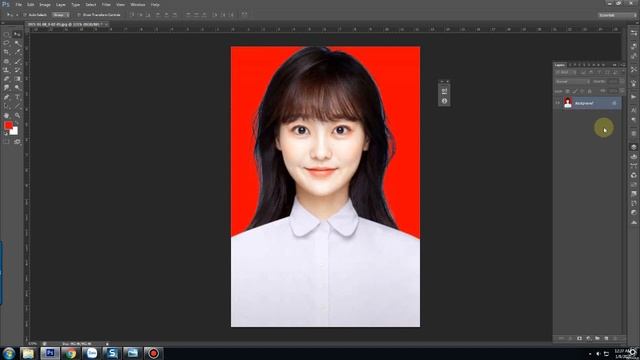Click the Background layer thumbnail

point(568,102)
